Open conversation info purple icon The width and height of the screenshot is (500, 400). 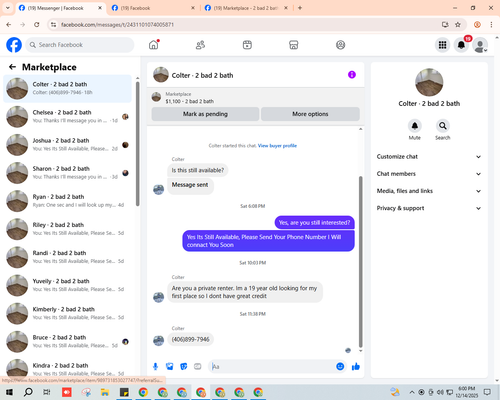352,75
